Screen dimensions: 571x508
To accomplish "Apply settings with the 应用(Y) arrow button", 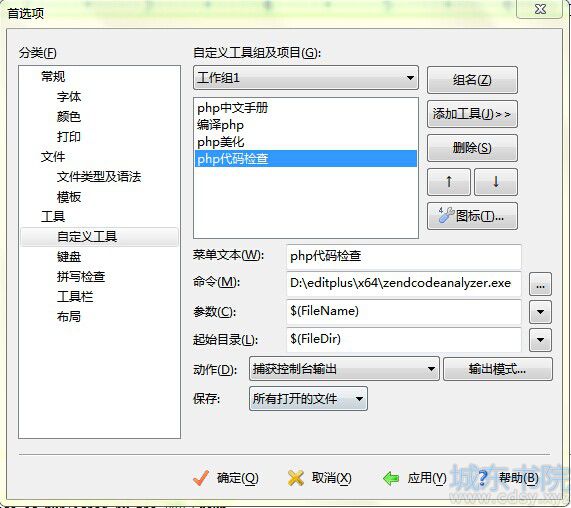I will (x=415, y=478).
